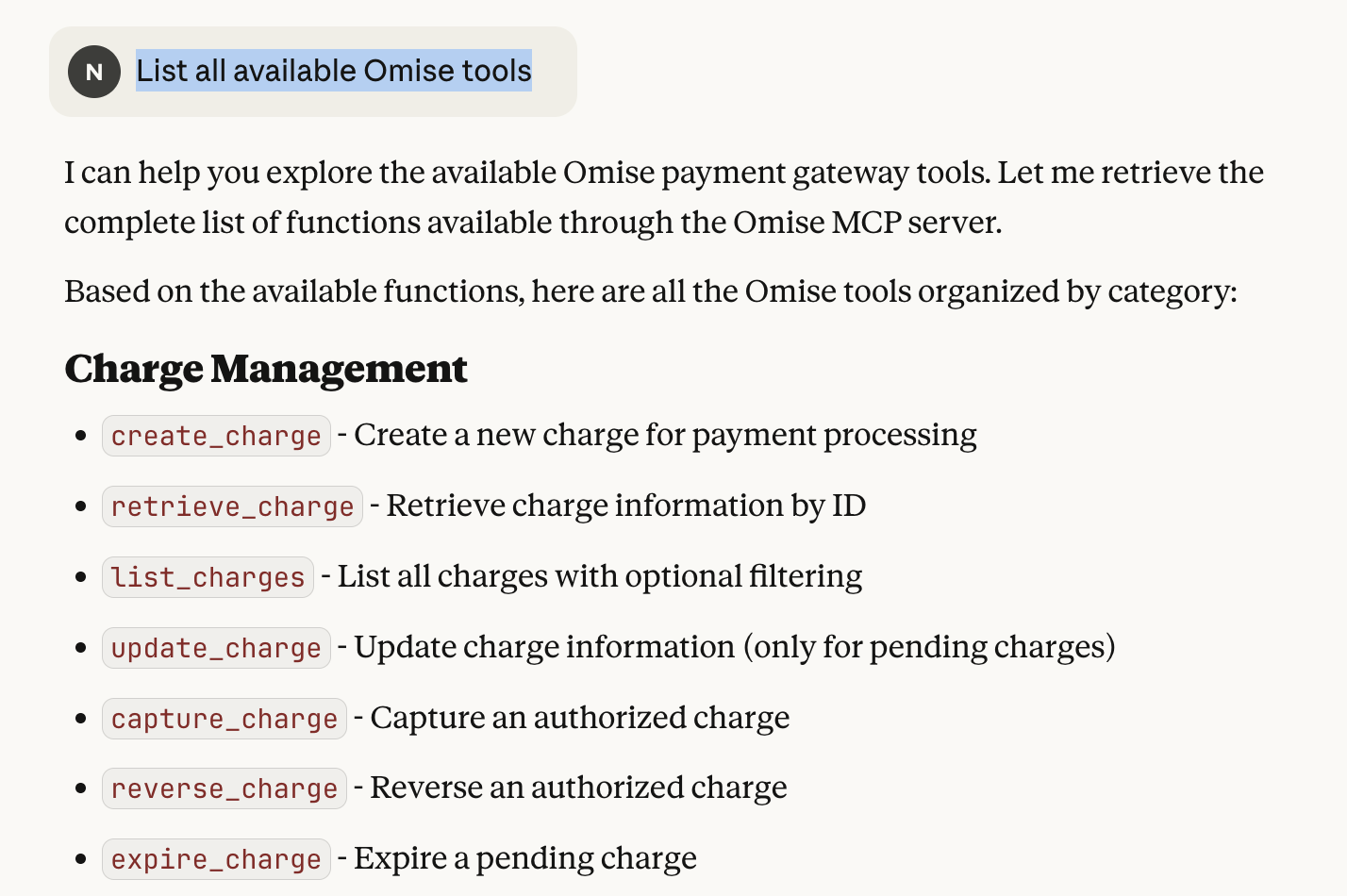Click the 'Based on the available functions' sentence
The height and width of the screenshot is (896, 1347).
(x=650, y=291)
